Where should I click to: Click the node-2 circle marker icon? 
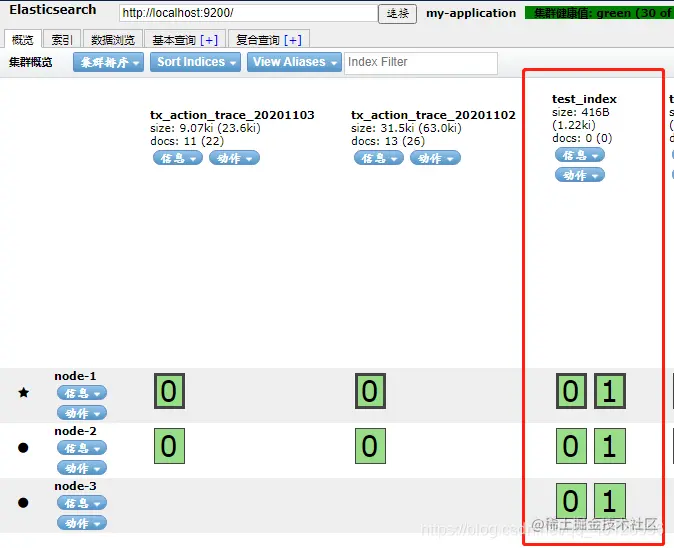pyautogui.click(x=23, y=448)
